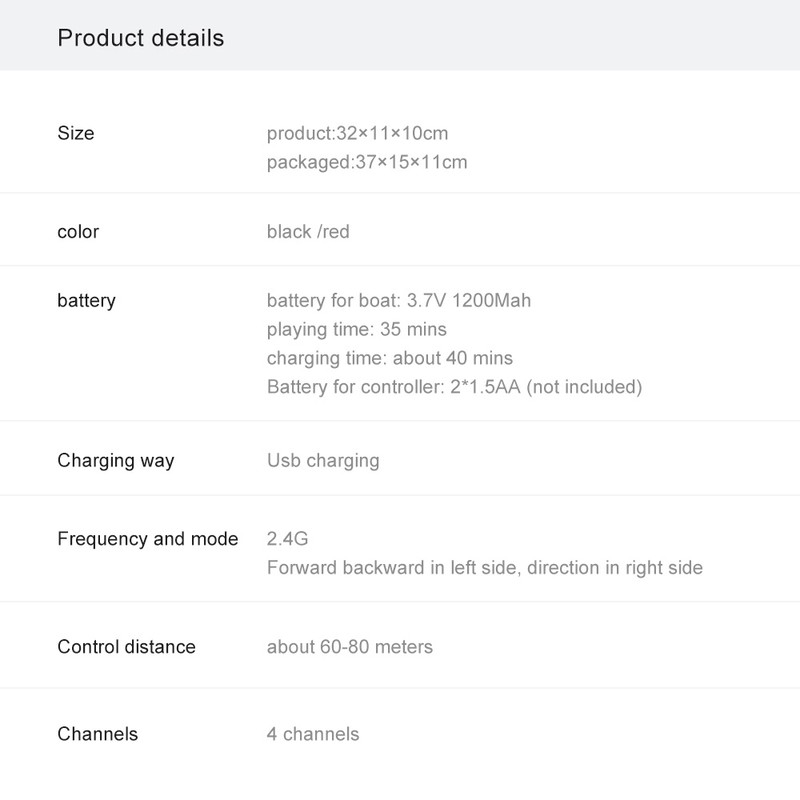Click the Battery for controller specification line
This screenshot has height=800, width=800.
click(454, 387)
